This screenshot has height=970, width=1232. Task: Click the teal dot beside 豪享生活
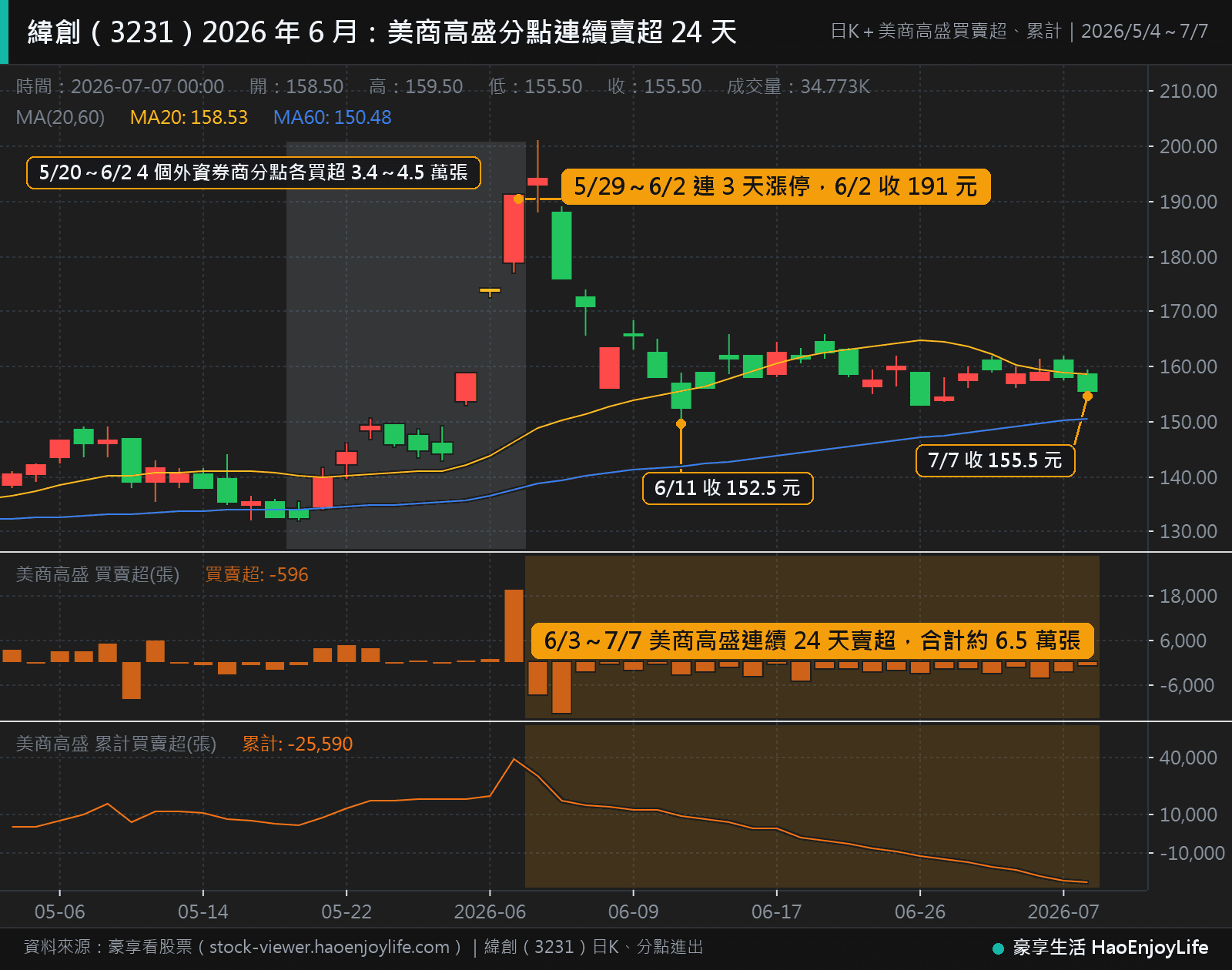click(999, 948)
